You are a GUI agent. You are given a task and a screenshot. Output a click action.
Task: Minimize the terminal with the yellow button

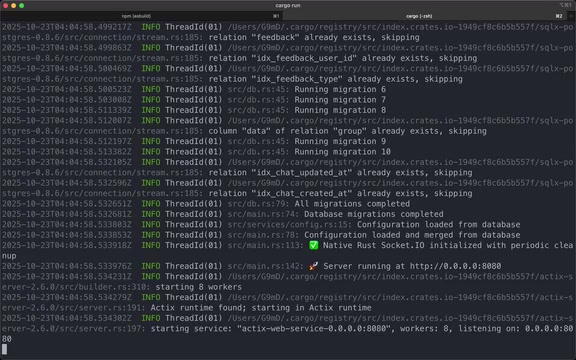click(x=14, y=6)
